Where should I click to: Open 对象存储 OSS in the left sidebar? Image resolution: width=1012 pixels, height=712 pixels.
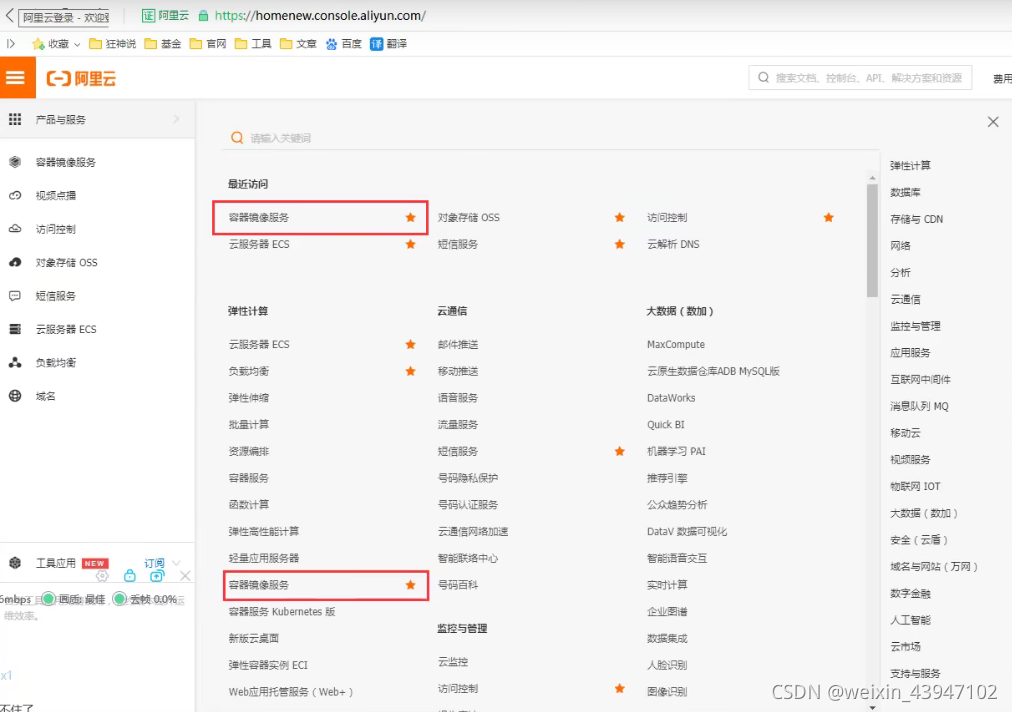66,263
